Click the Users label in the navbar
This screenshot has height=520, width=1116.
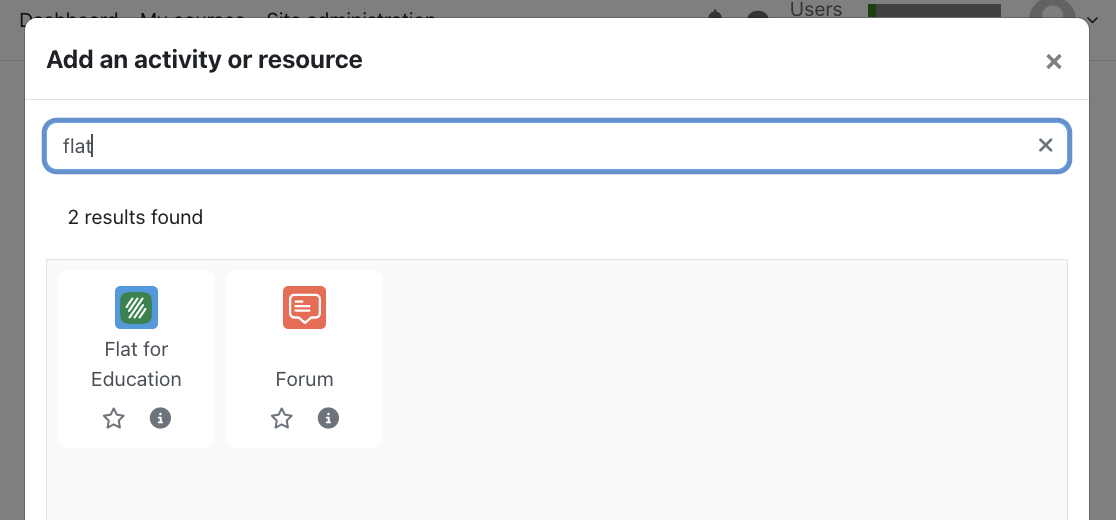[x=816, y=10]
